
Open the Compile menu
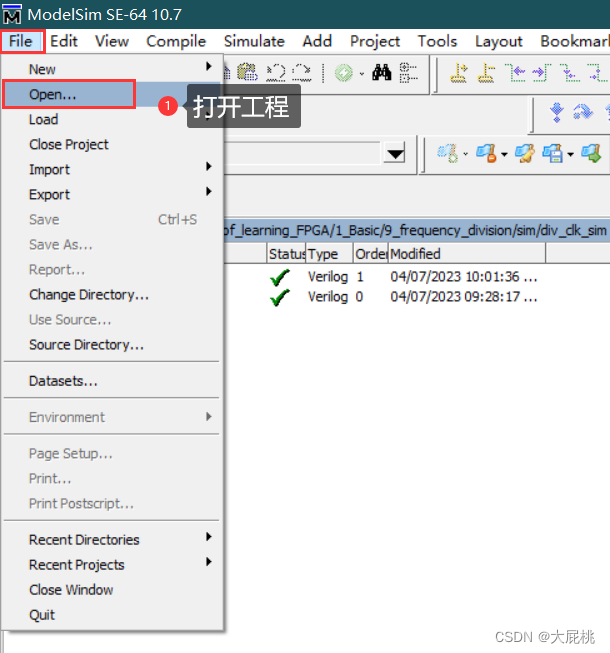[176, 41]
